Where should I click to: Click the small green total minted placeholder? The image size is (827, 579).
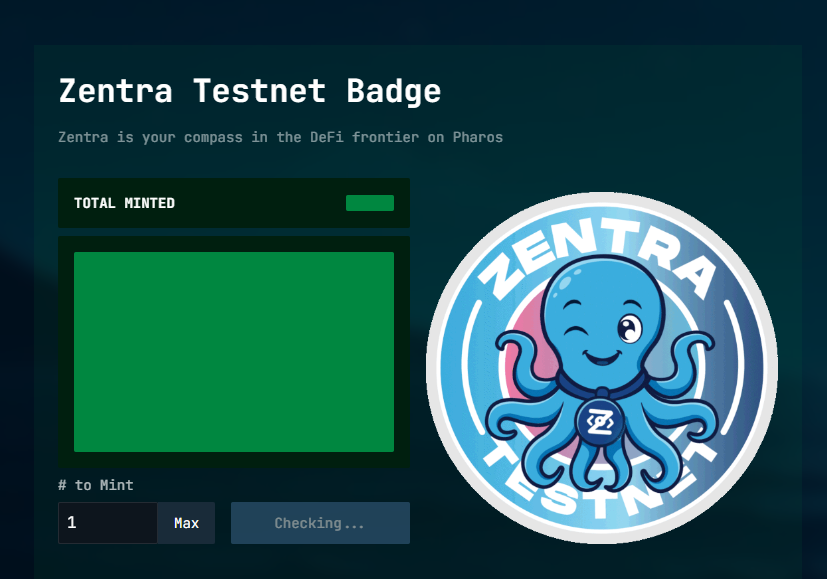[x=370, y=203]
